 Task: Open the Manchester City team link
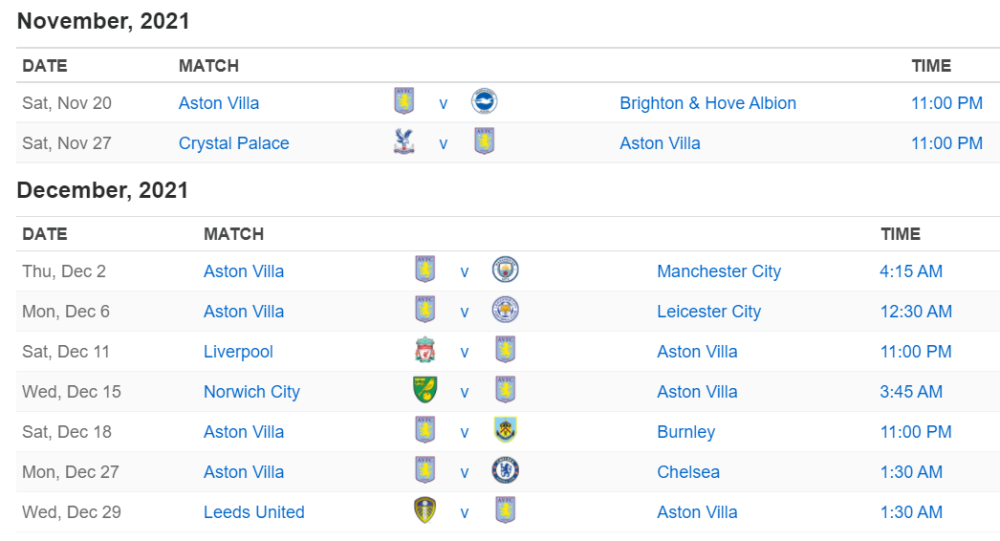pos(719,272)
